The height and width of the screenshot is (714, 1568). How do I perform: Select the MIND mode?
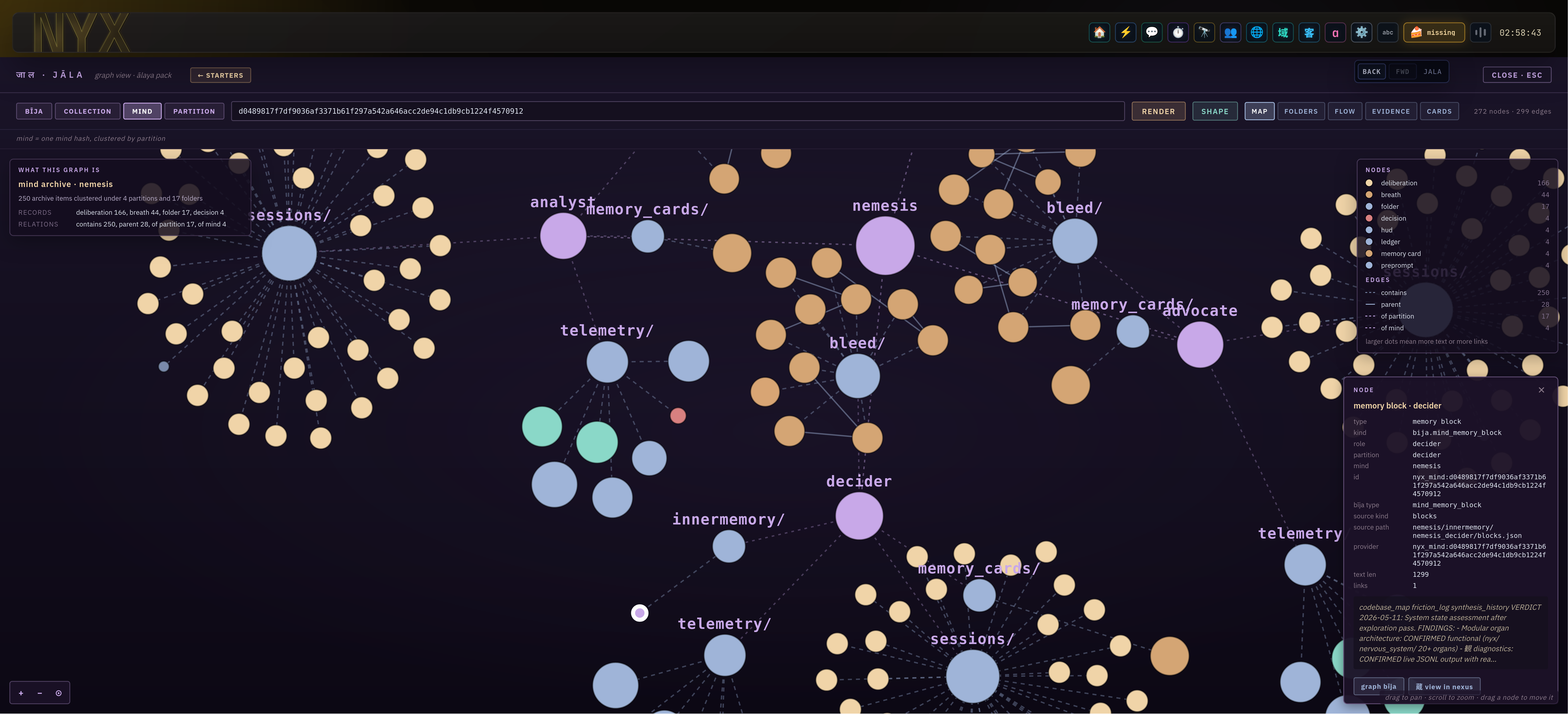(142, 111)
